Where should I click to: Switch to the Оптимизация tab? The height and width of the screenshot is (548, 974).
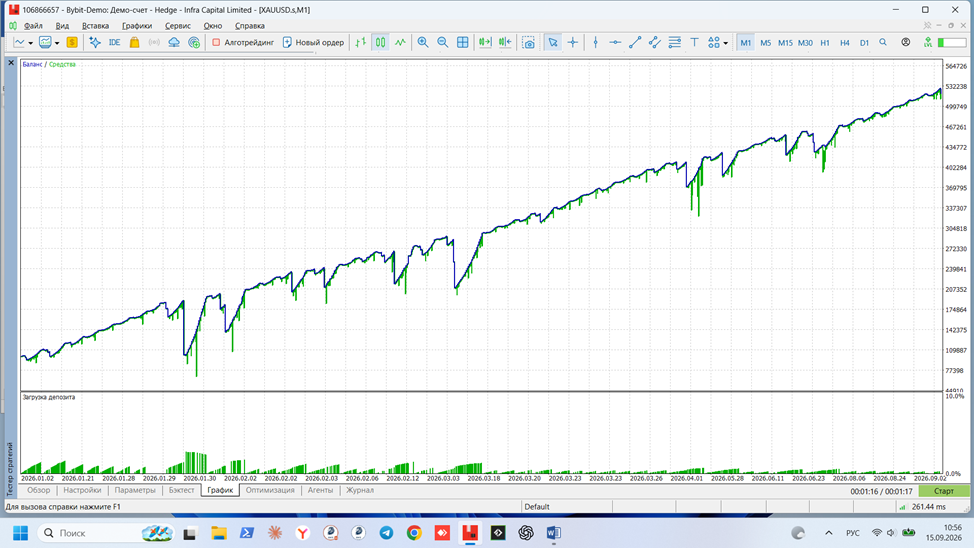pos(270,490)
